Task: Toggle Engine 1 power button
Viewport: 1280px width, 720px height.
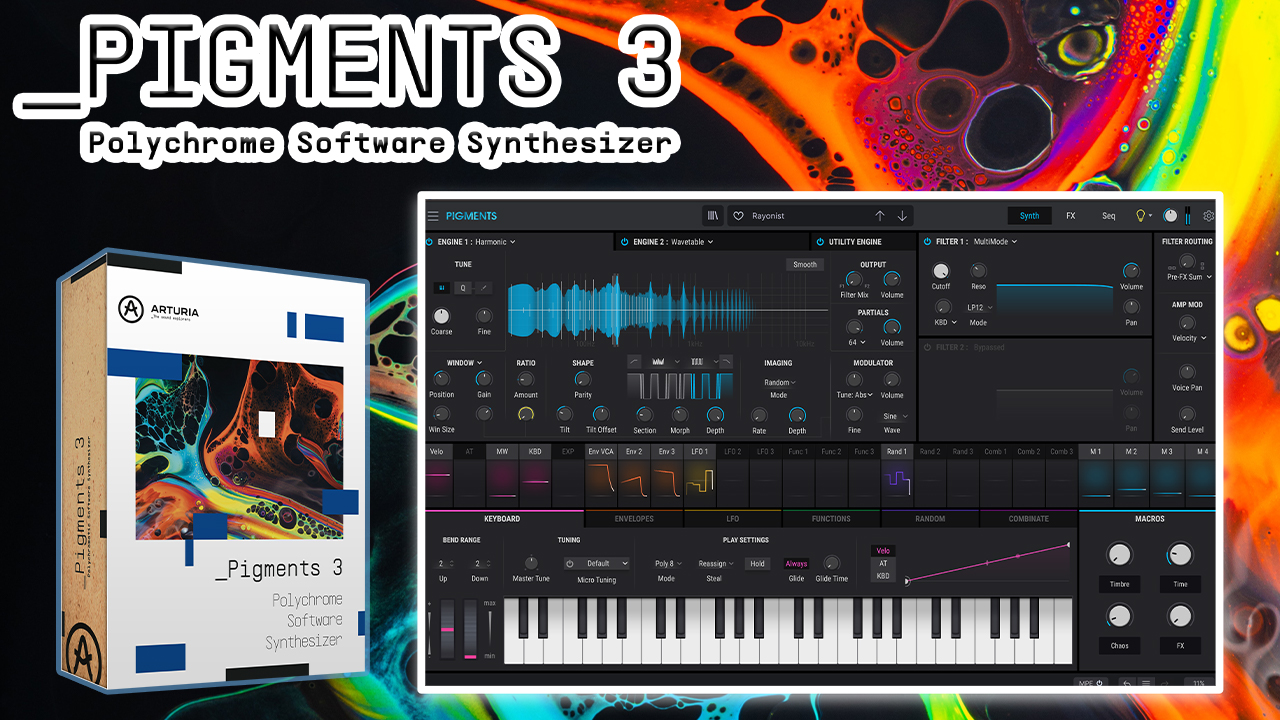Action: pyautogui.click(x=430, y=242)
